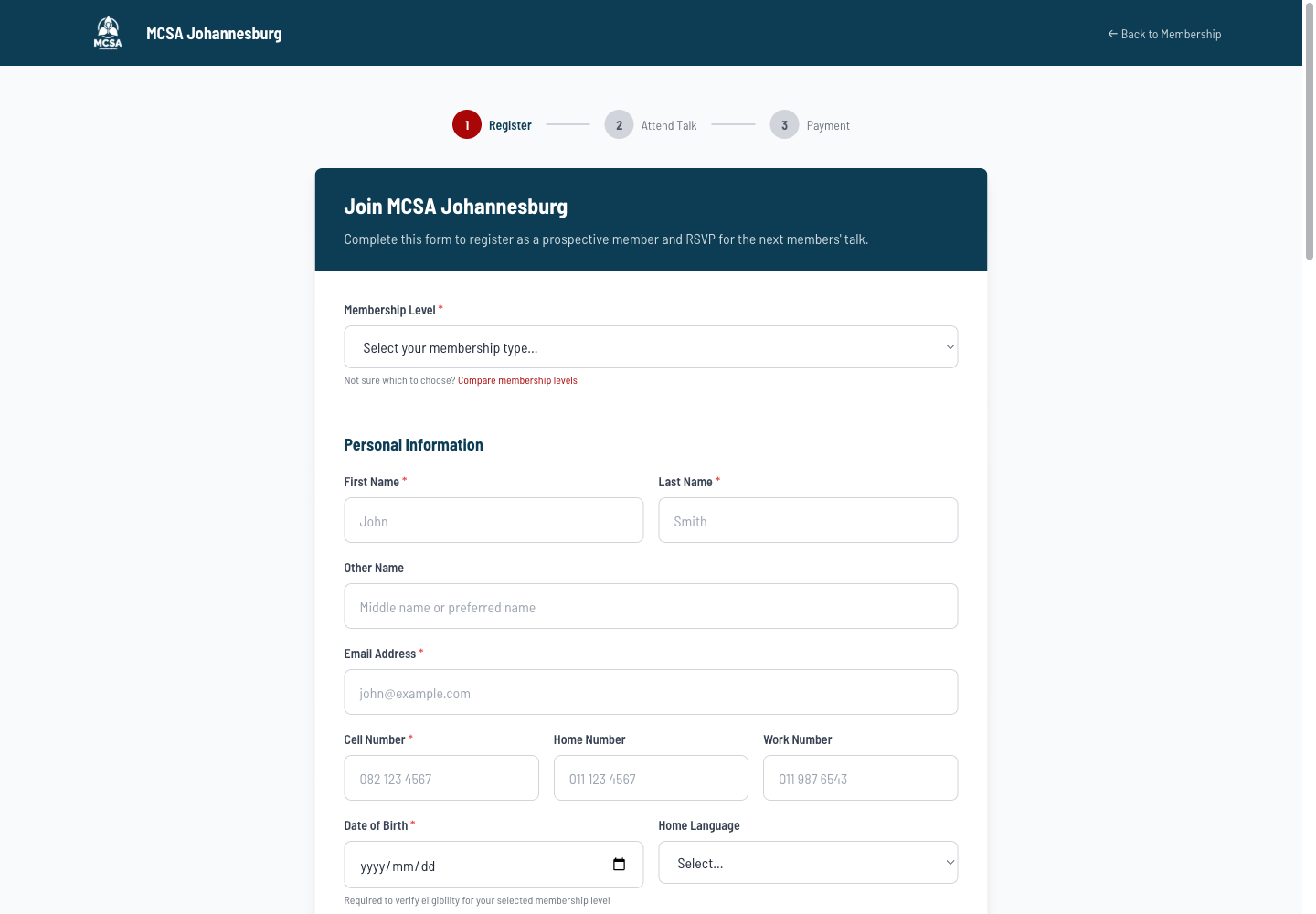Open the date picker calendar icon
1316x914 pixels.
(x=619, y=865)
